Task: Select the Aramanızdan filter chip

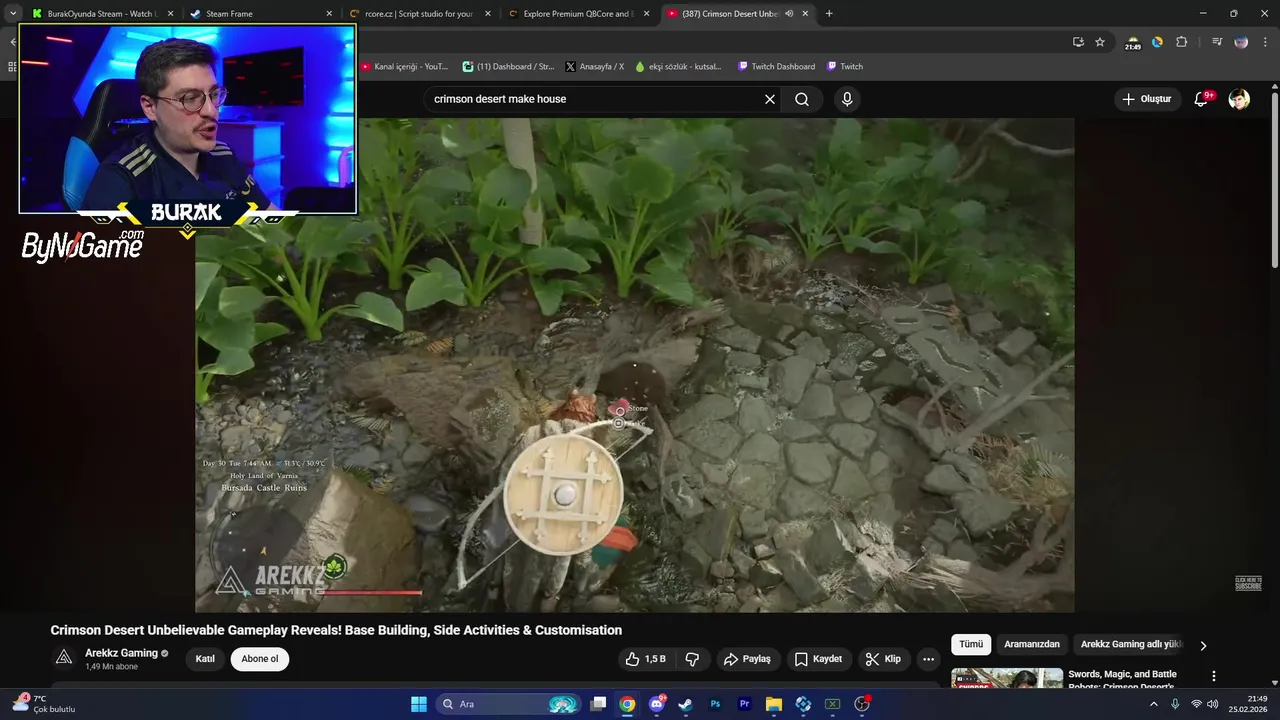Action: 1032,645
